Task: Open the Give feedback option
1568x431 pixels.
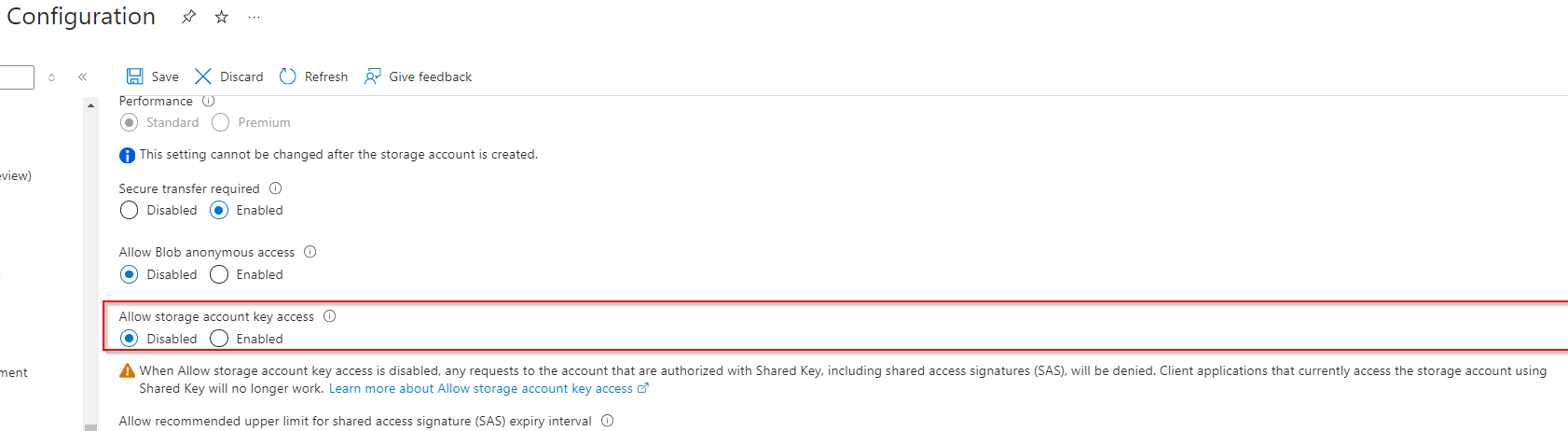Action: click(419, 76)
